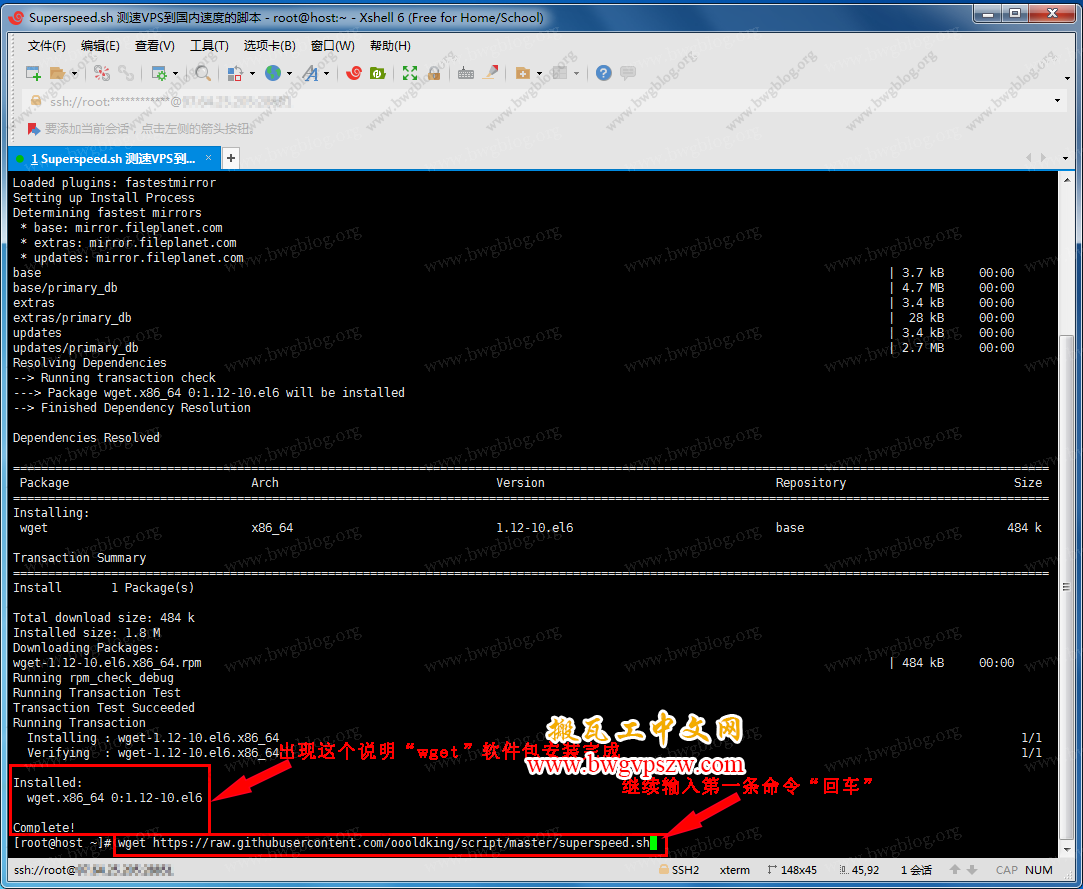Expand the open-session folder dropdown arrow
The width and height of the screenshot is (1083, 889).
75,73
